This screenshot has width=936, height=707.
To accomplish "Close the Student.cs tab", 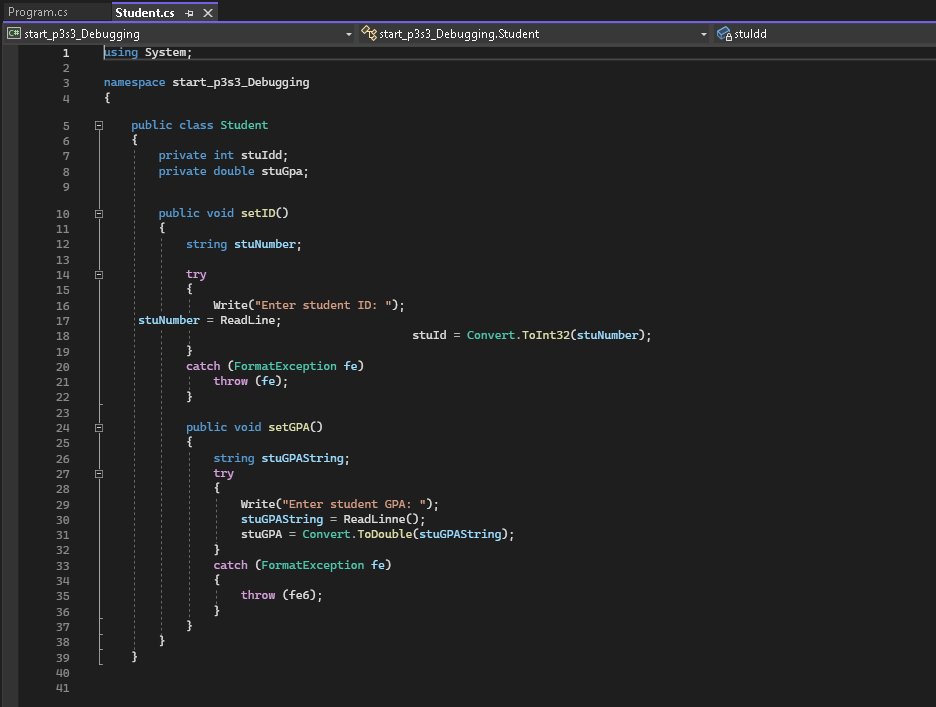I will [206, 14].
